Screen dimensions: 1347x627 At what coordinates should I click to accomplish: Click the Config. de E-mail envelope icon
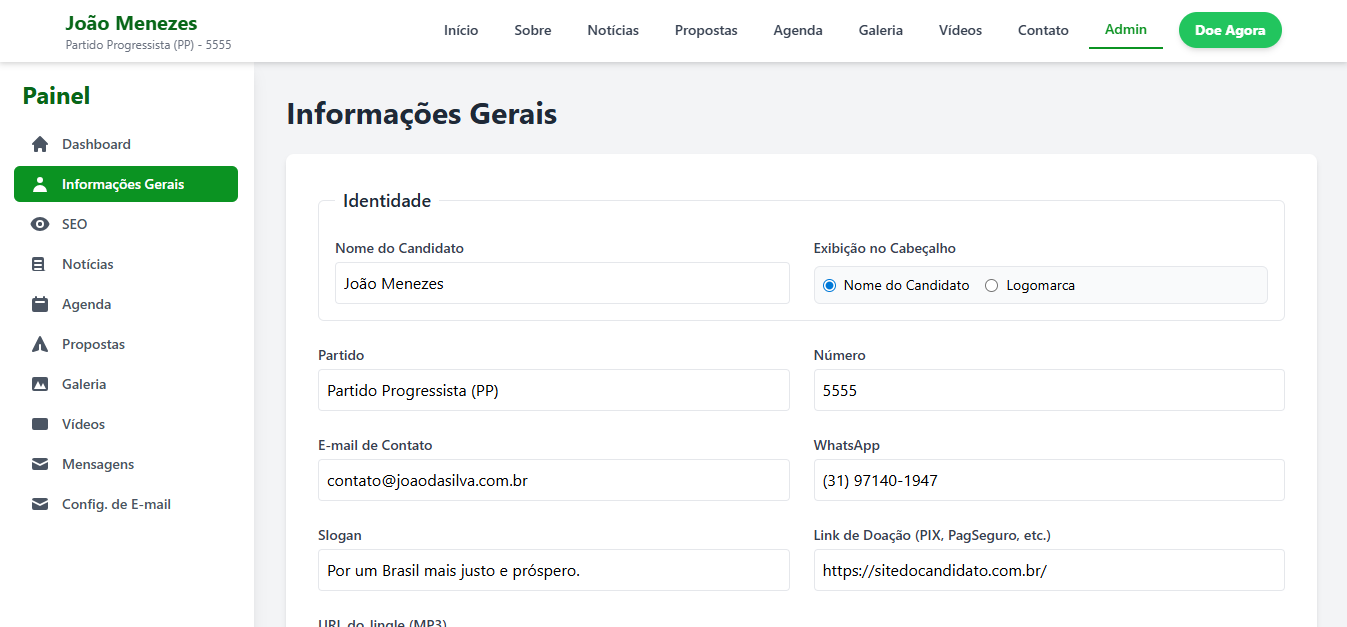point(40,504)
